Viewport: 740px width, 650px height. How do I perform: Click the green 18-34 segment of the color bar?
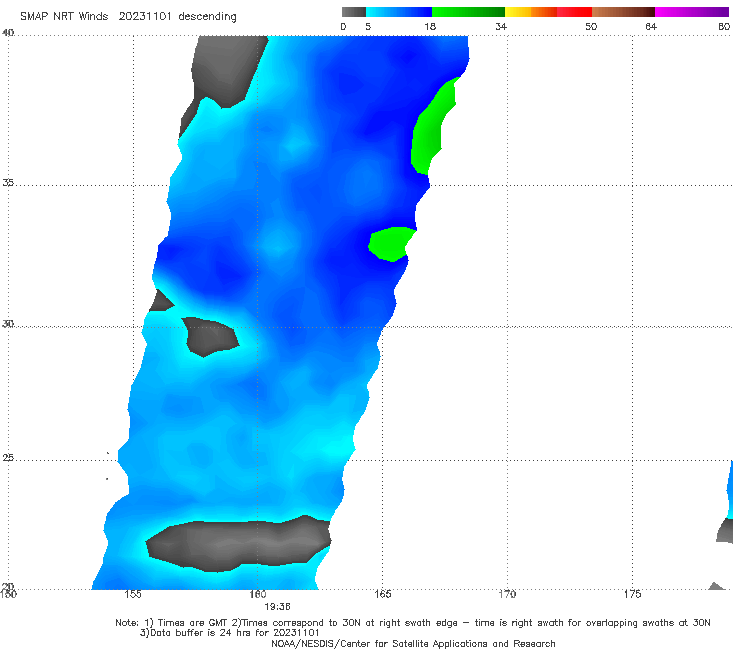(x=468, y=12)
